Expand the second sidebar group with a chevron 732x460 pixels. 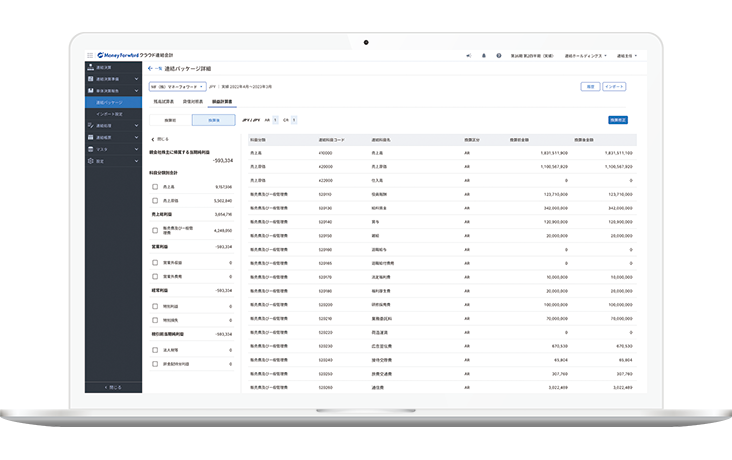point(136,79)
